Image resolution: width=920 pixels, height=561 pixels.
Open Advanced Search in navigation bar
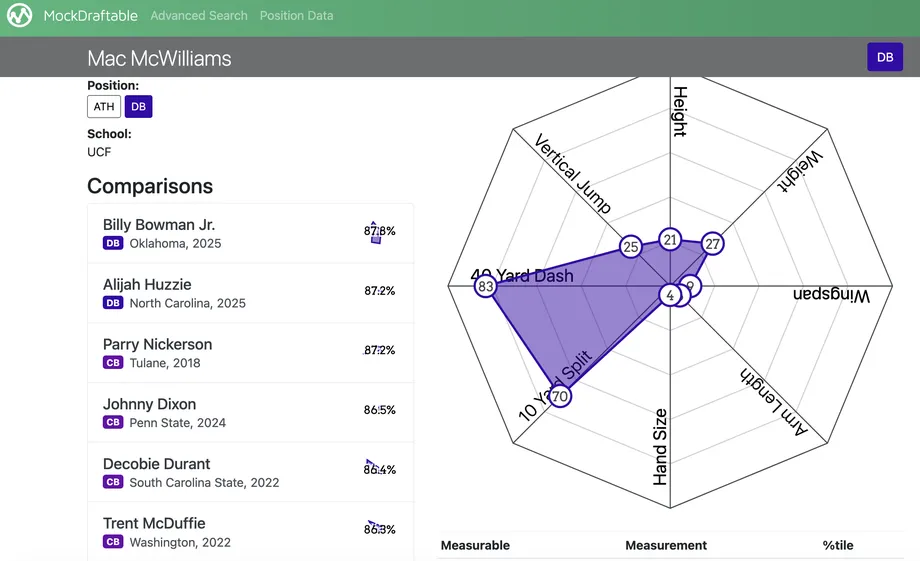coord(199,16)
